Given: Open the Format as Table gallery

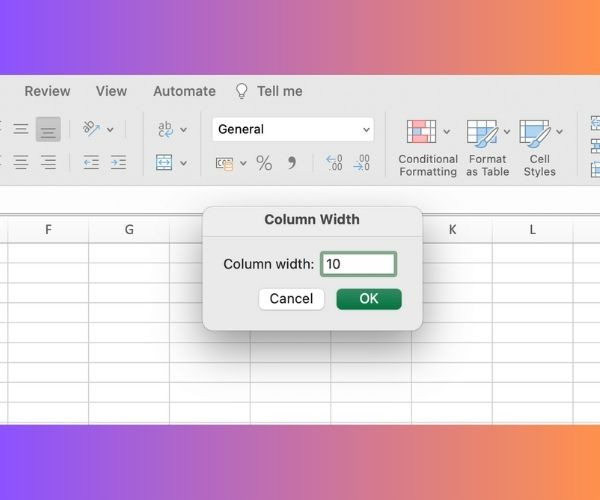Looking at the screenshot, I should (488, 148).
